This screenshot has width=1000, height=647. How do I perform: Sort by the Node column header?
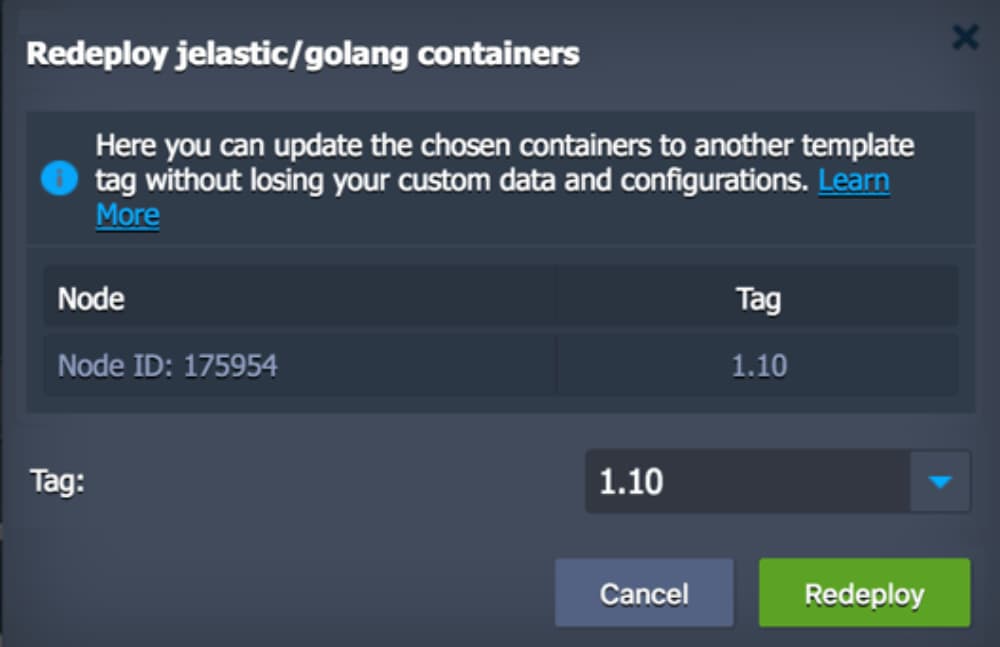click(92, 298)
